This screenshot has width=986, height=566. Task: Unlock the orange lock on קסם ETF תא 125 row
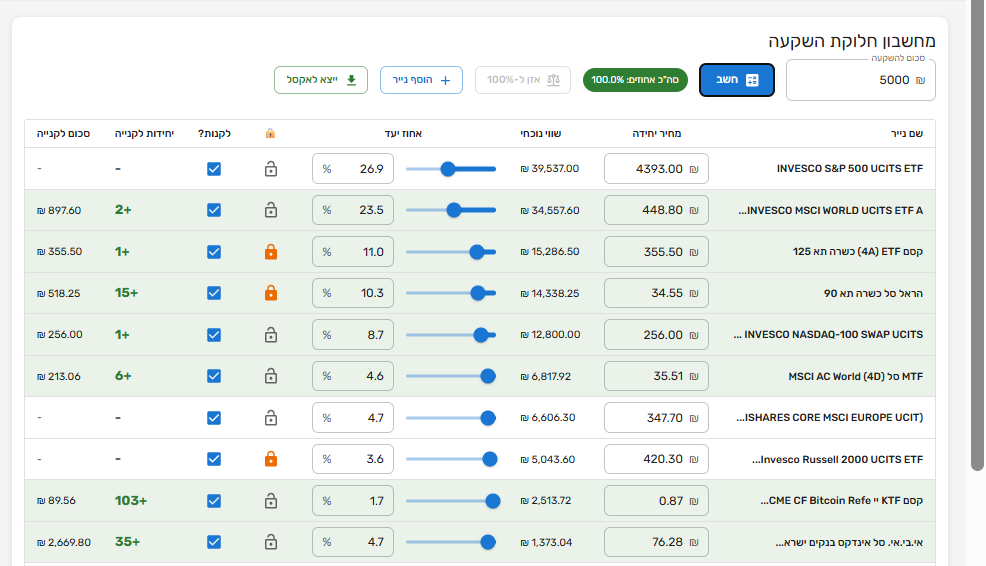tap(270, 252)
